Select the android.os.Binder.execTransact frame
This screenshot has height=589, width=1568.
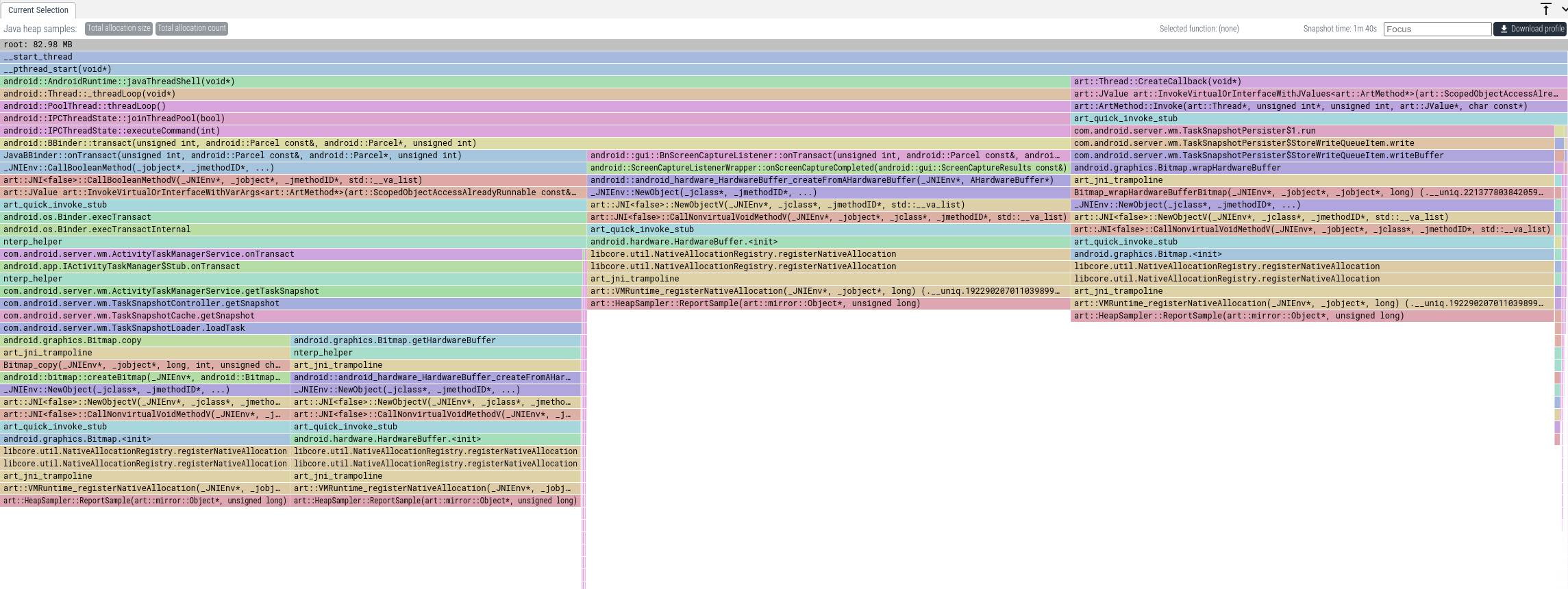coord(293,217)
